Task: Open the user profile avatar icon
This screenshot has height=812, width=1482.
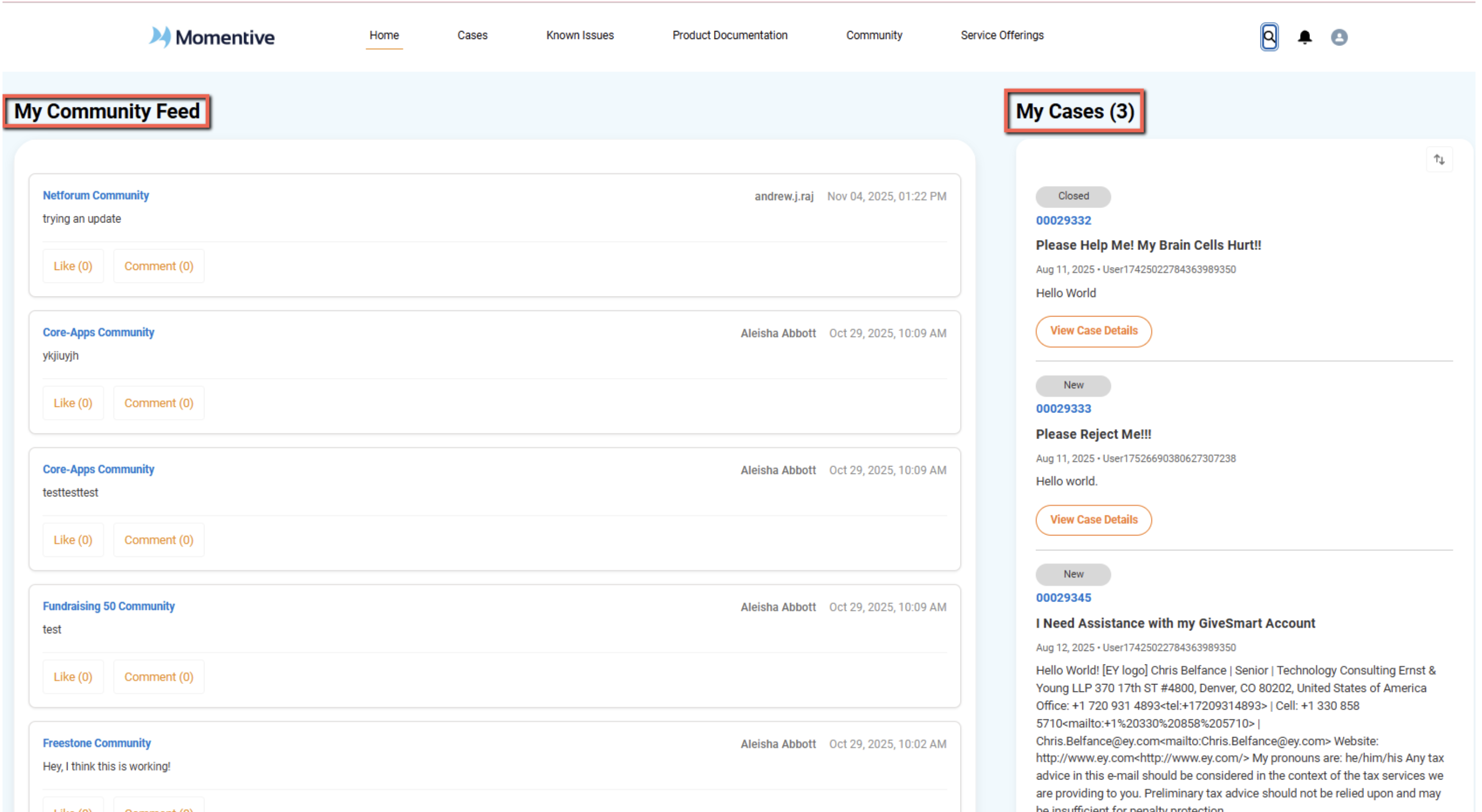Action: point(1338,37)
